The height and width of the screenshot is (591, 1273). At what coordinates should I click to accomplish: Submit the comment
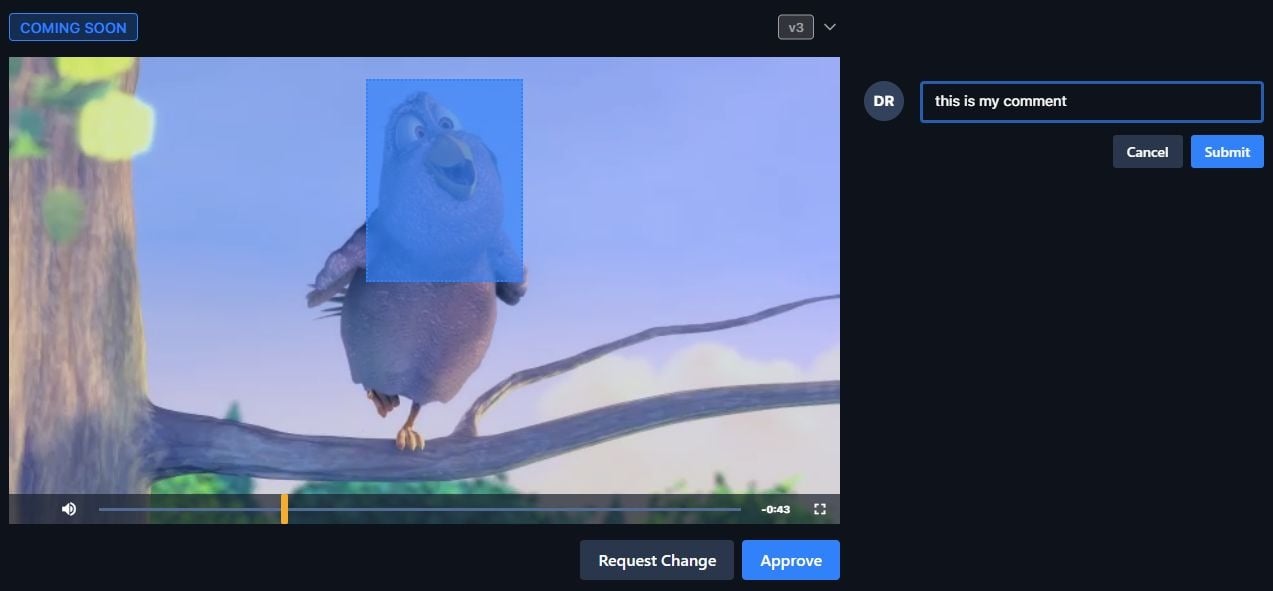tap(1227, 152)
